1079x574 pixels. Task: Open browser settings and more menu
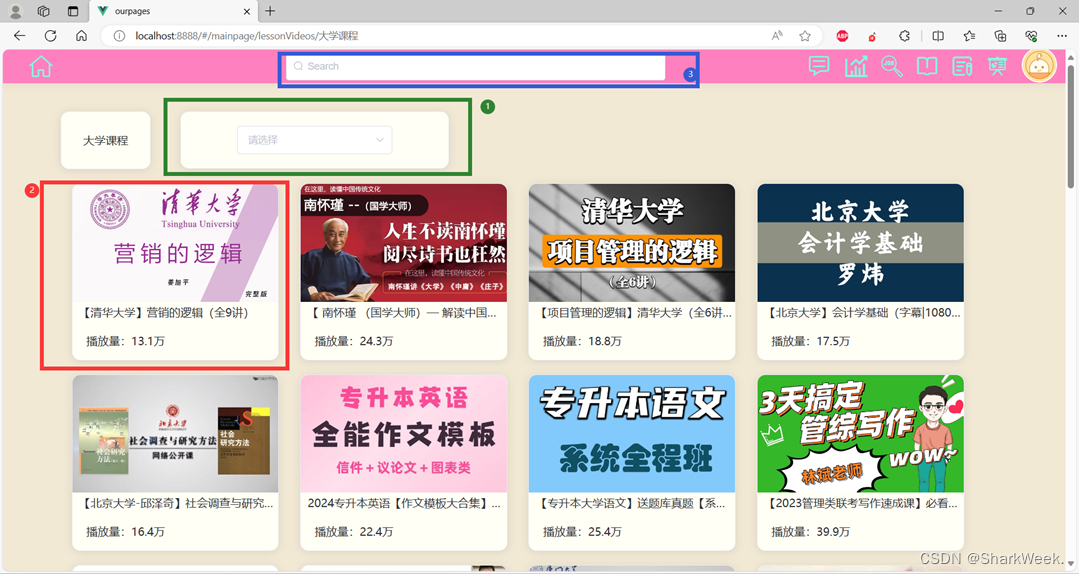[x=1062, y=36]
